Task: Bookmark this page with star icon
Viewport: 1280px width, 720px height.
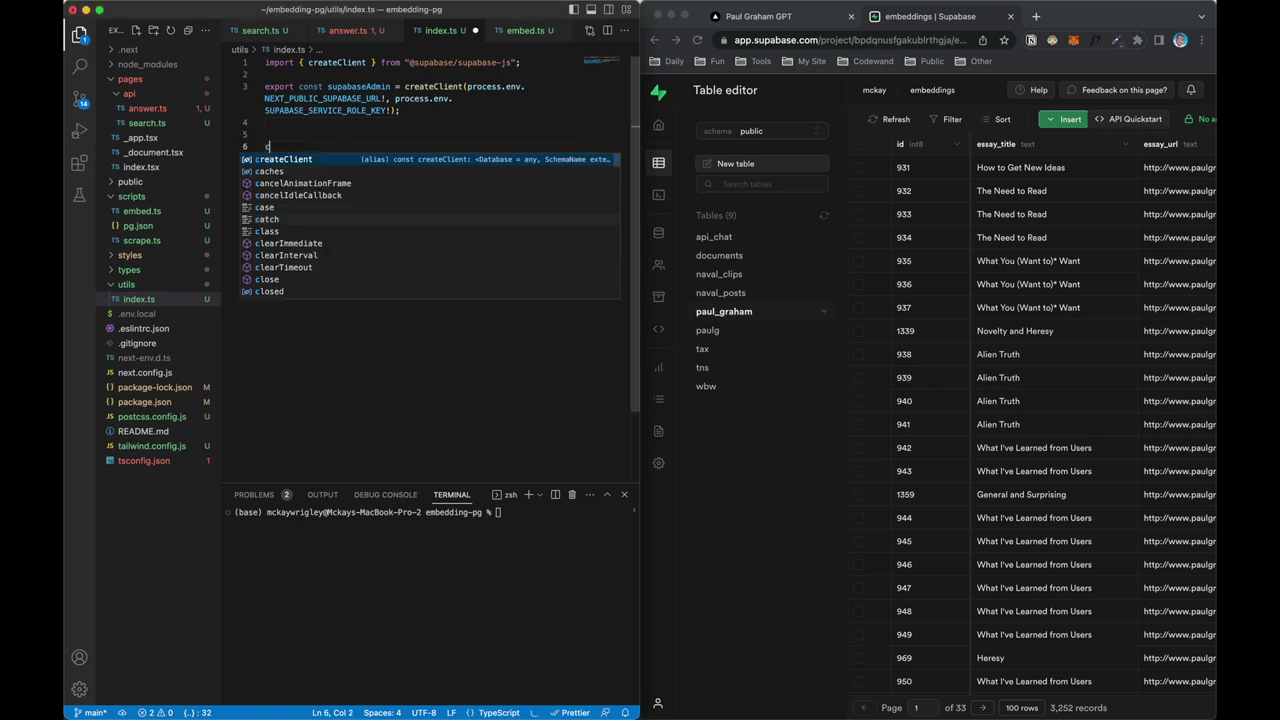Action: click(x=1003, y=40)
